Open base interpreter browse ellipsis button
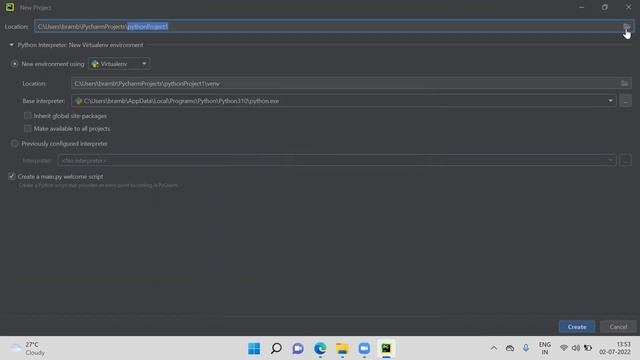 click(625, 101)
